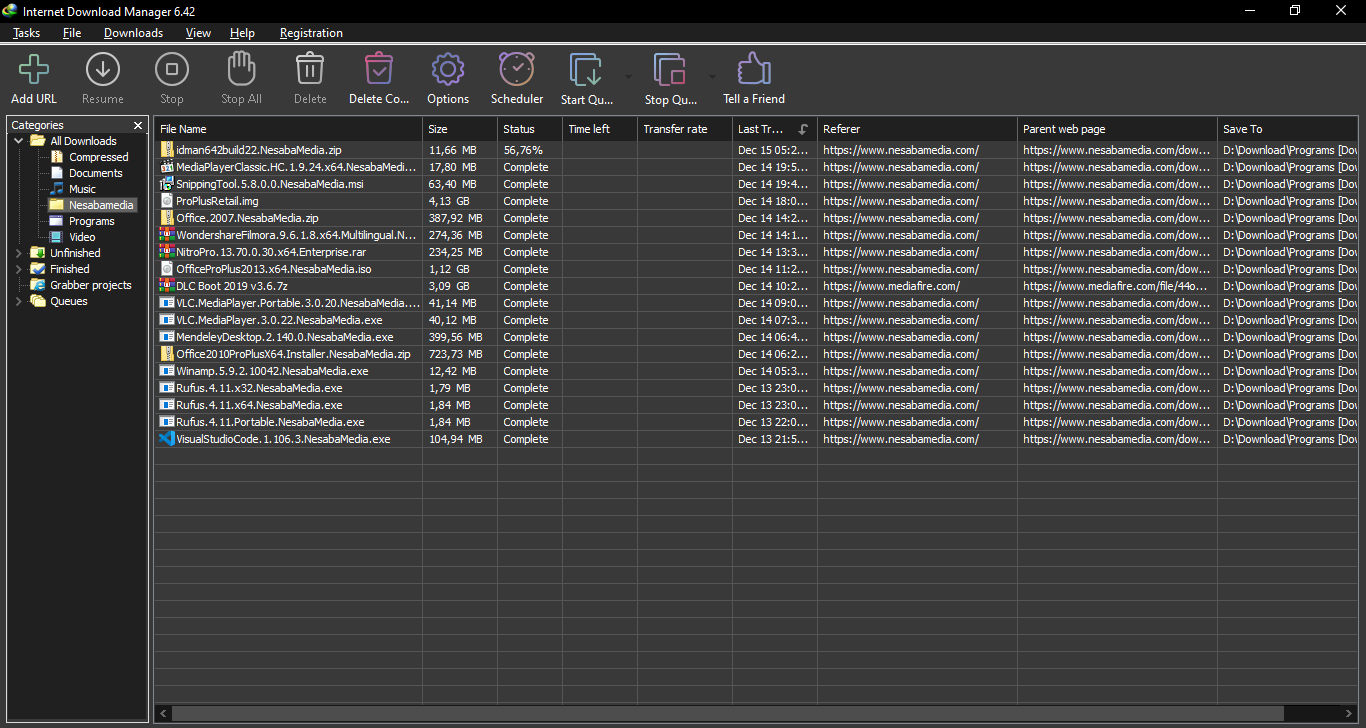
Task: Click the Start Queue icon
Action: tap(586, 69)
